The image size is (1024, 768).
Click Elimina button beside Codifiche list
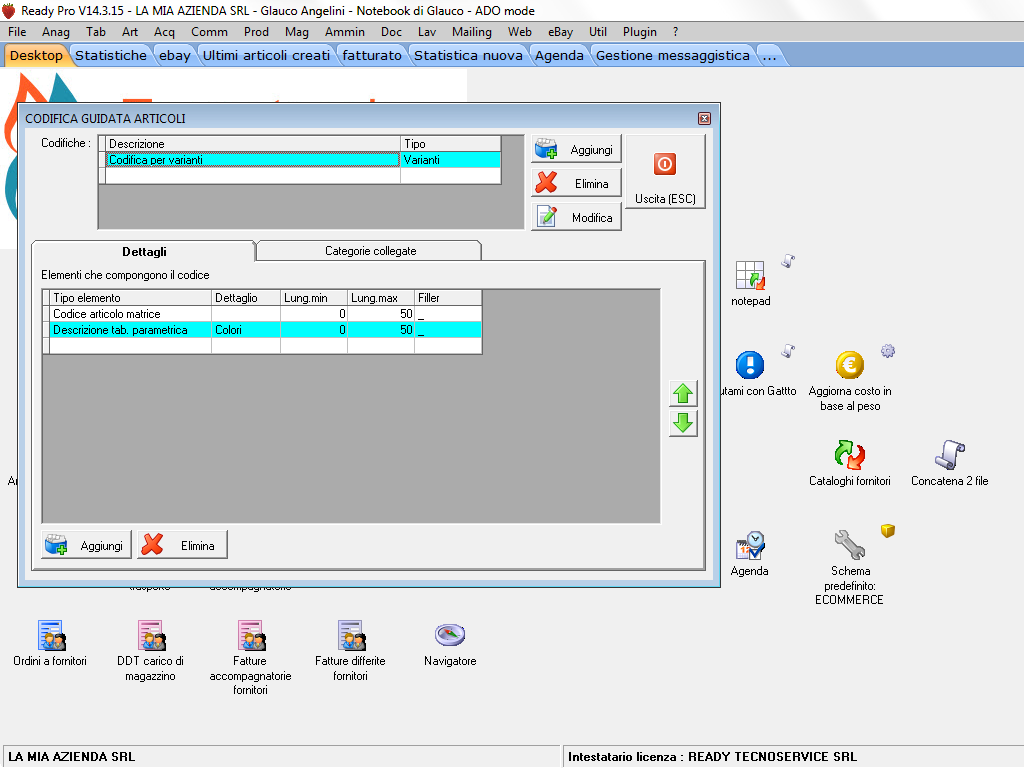[576, 184]
